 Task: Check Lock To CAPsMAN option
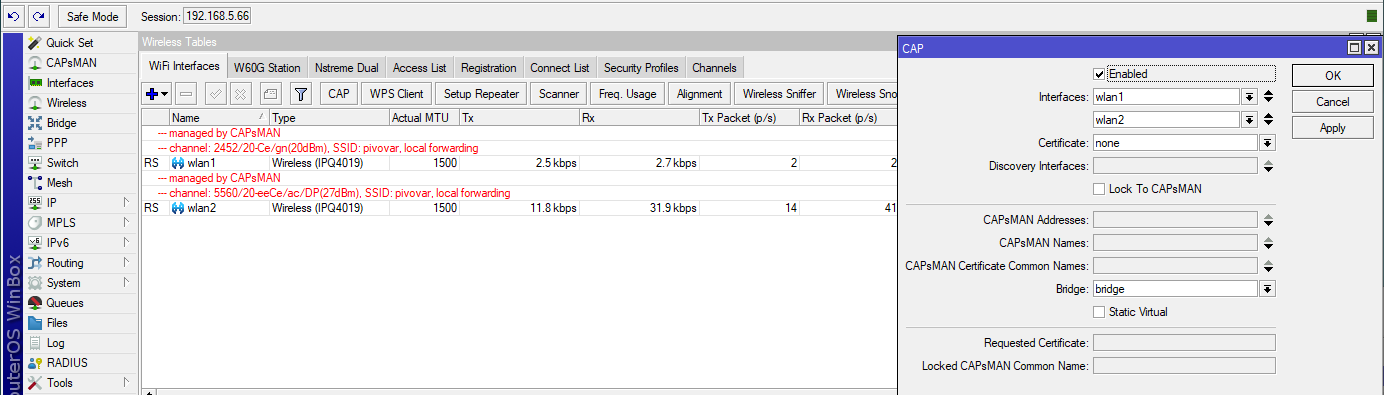tap(1099, 189)
